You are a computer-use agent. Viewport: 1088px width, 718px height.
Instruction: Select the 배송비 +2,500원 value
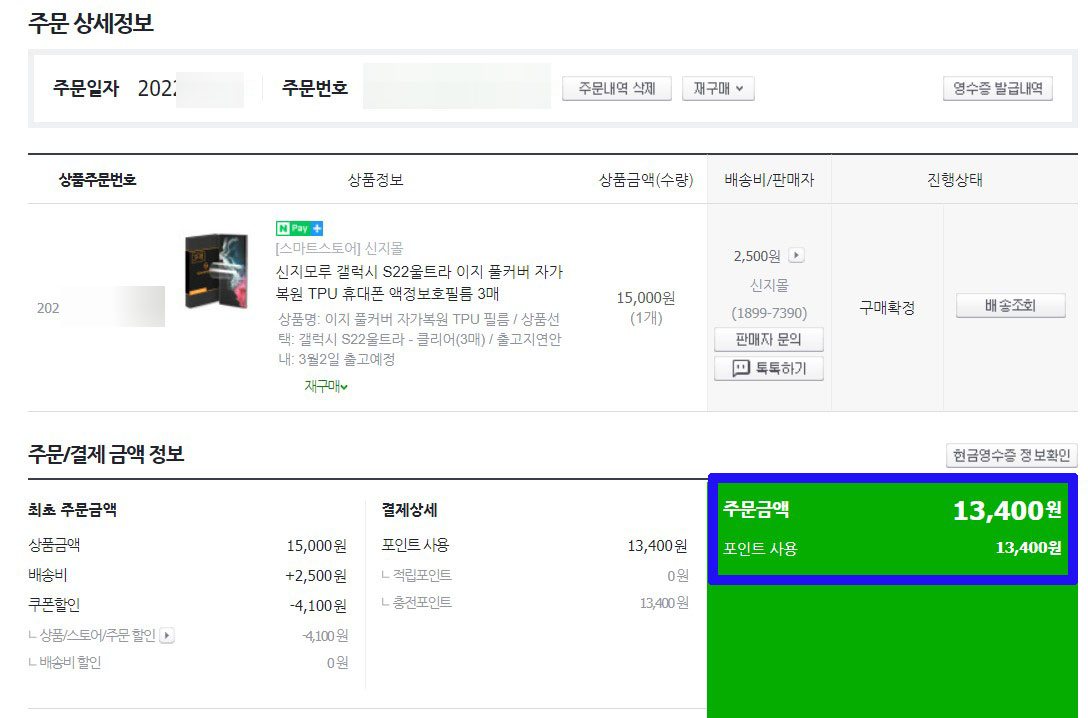316,576
